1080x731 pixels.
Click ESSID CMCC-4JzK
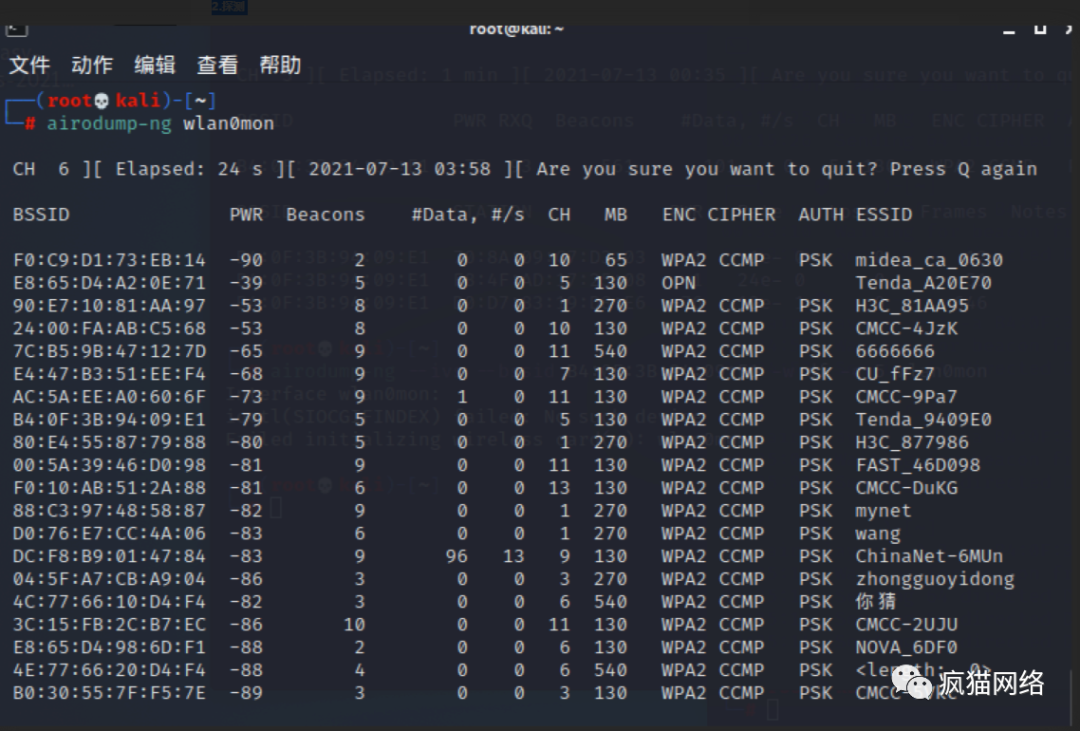pos(906,328)
